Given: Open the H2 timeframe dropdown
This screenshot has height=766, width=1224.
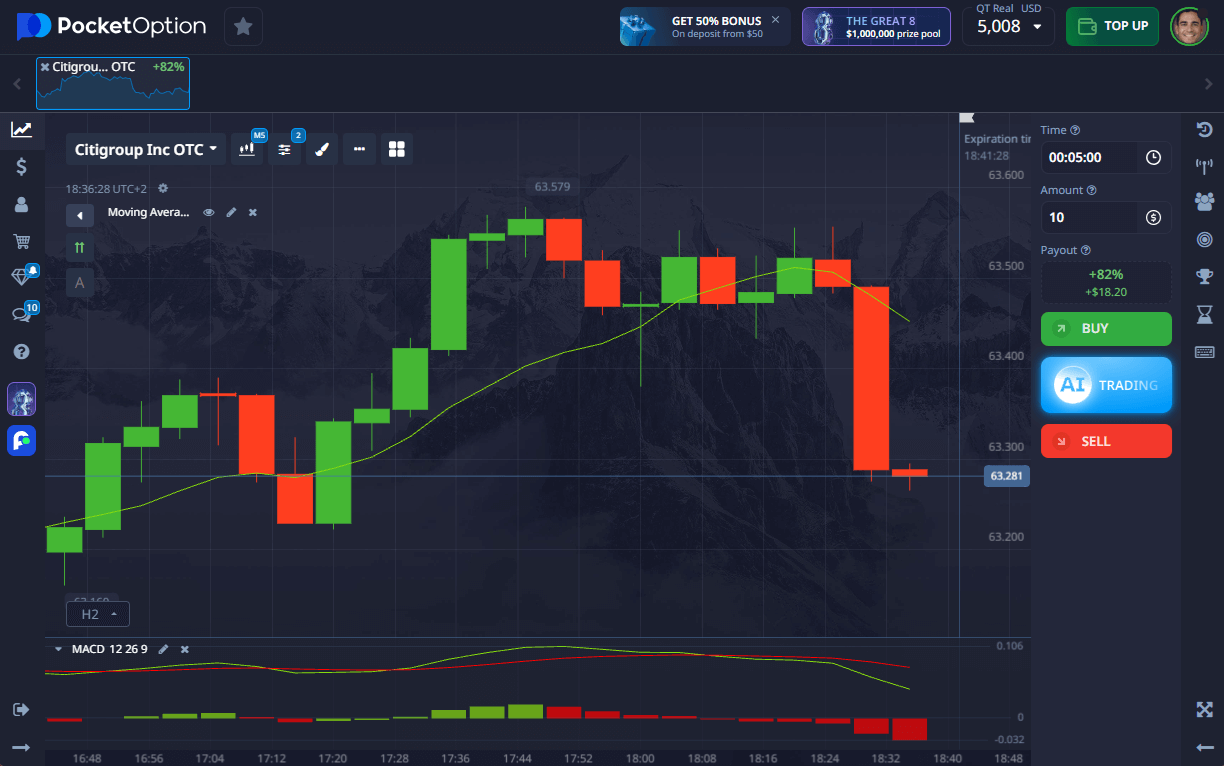Looking at the screenshot, I should 97,614.
